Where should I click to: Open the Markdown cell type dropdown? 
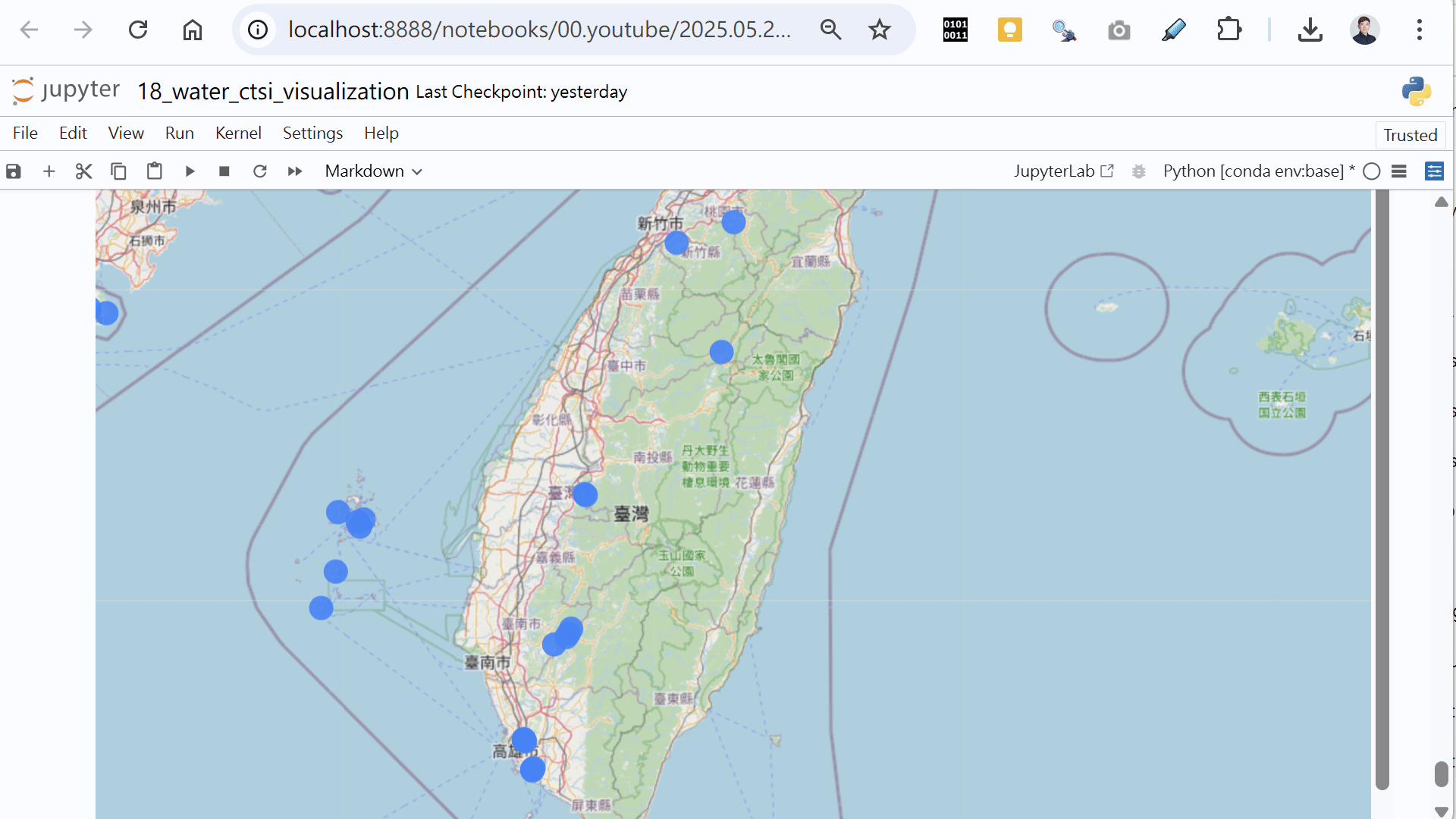(x=373, y=171)
